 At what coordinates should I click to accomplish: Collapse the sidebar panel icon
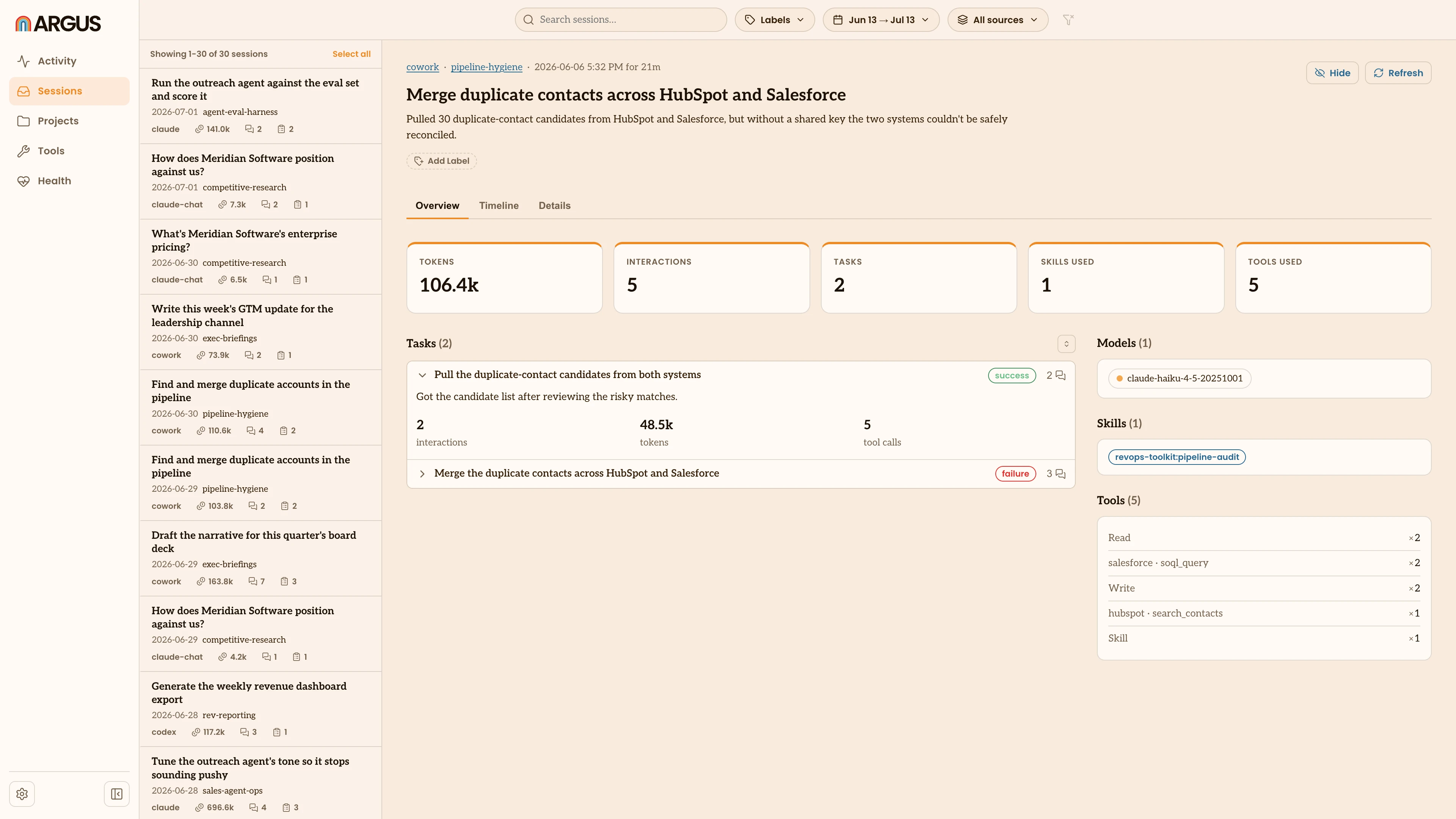coord(116,794)
